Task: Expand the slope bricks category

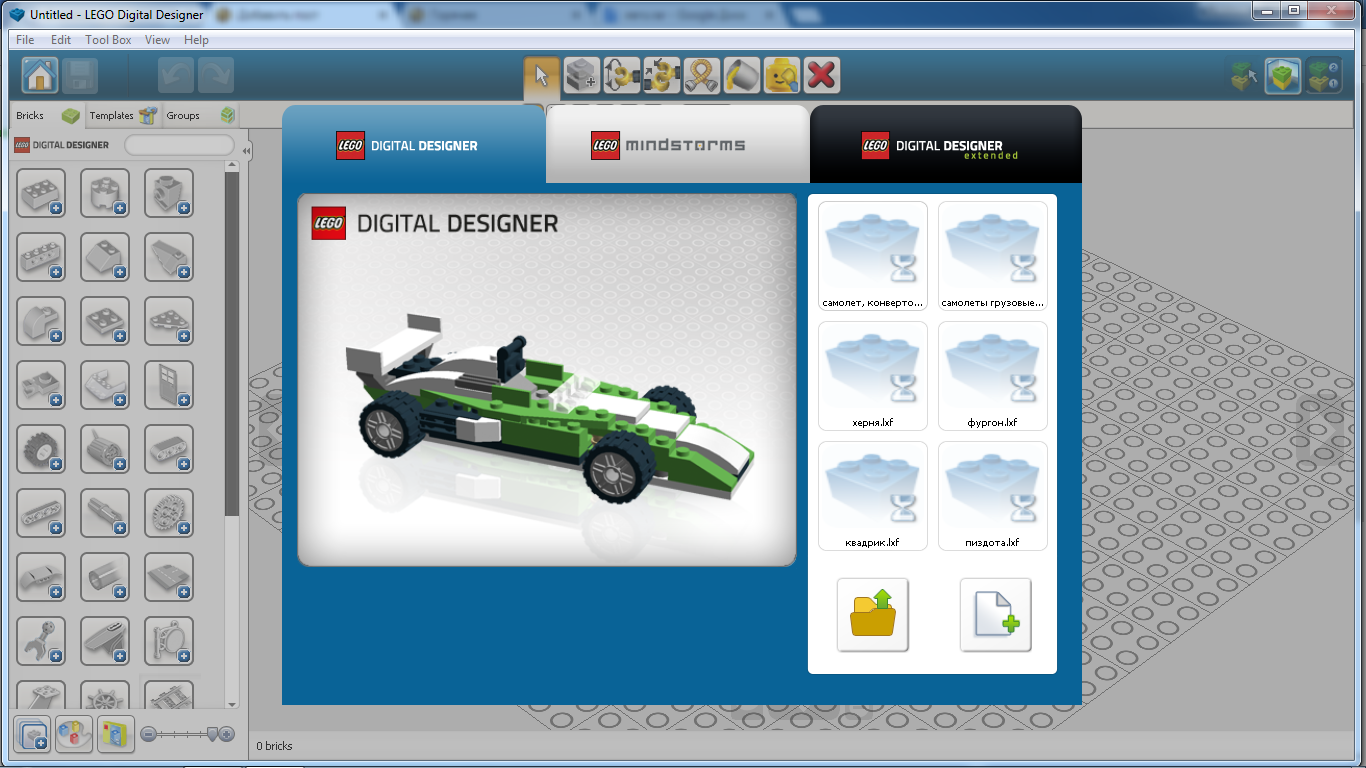Action: point(105,257)
